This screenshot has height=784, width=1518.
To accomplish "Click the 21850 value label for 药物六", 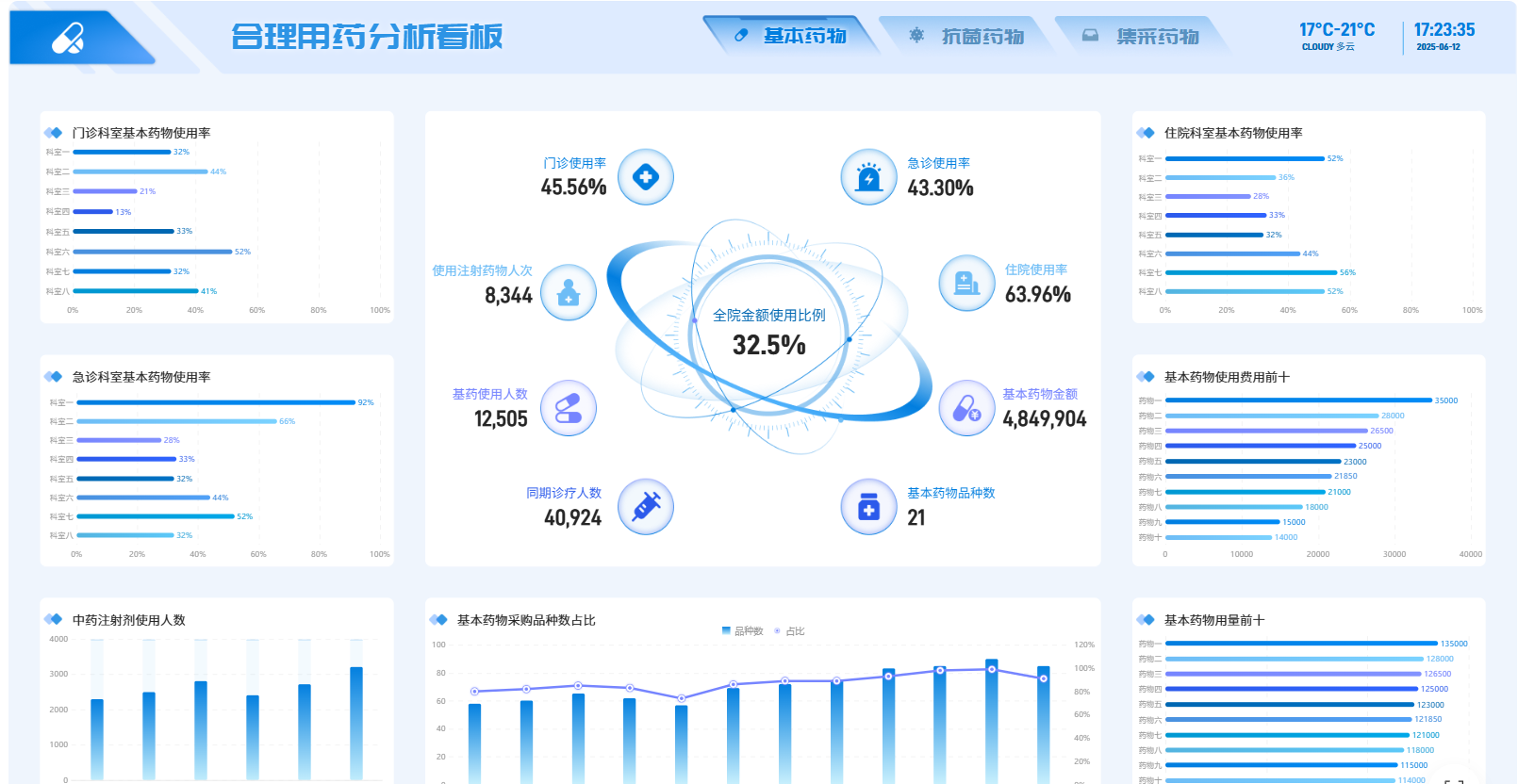I will pos(1345,477).
